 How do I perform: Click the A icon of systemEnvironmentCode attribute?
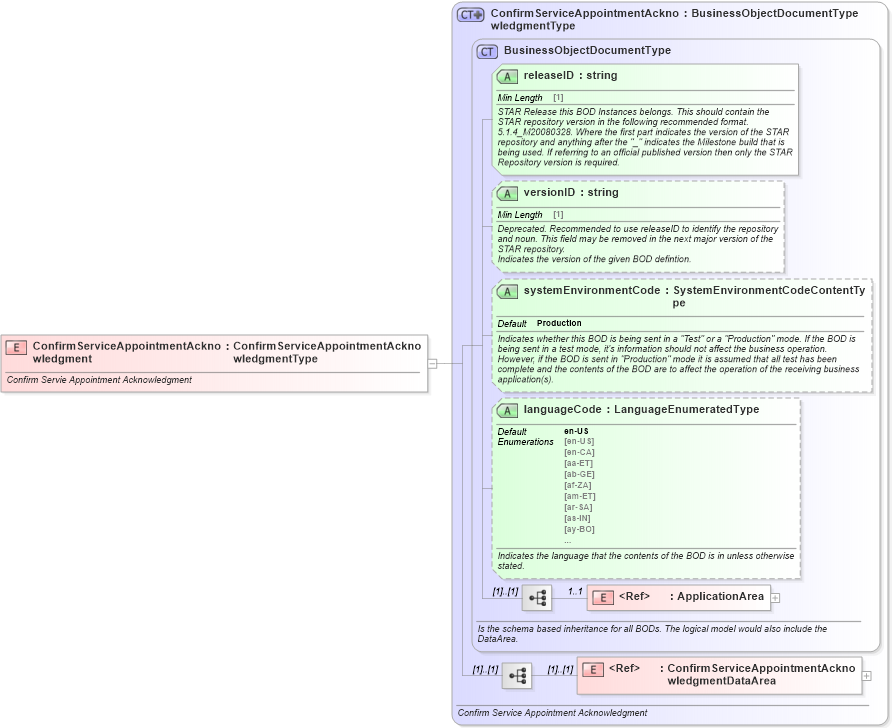[507, 291]
